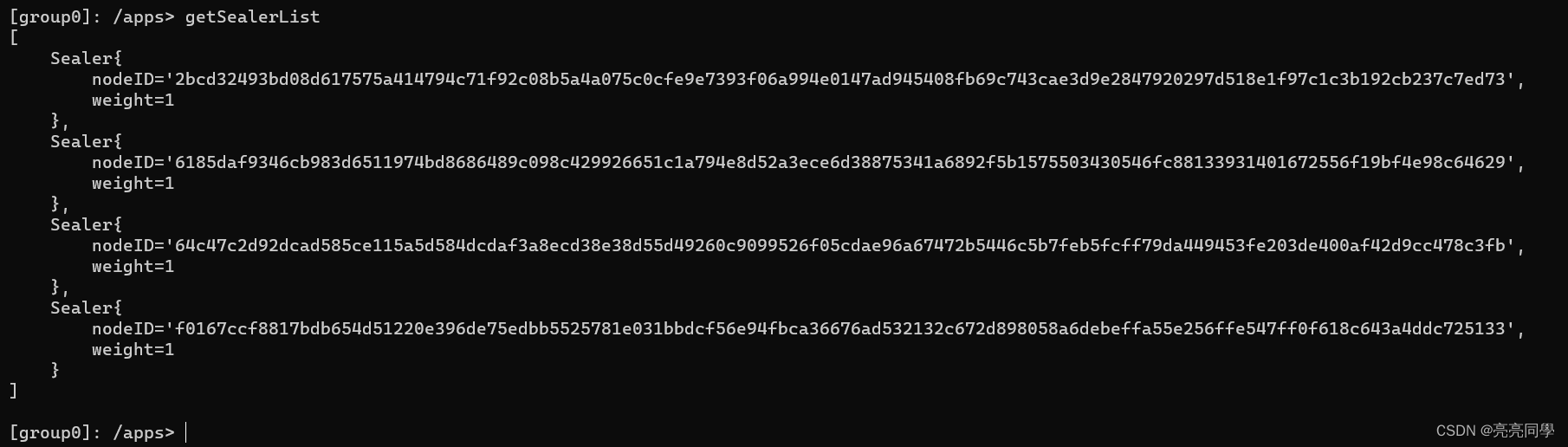The image size is (1568, 447).
Task: Click the last [group0] prompt text
Action: tap(55, 432)
